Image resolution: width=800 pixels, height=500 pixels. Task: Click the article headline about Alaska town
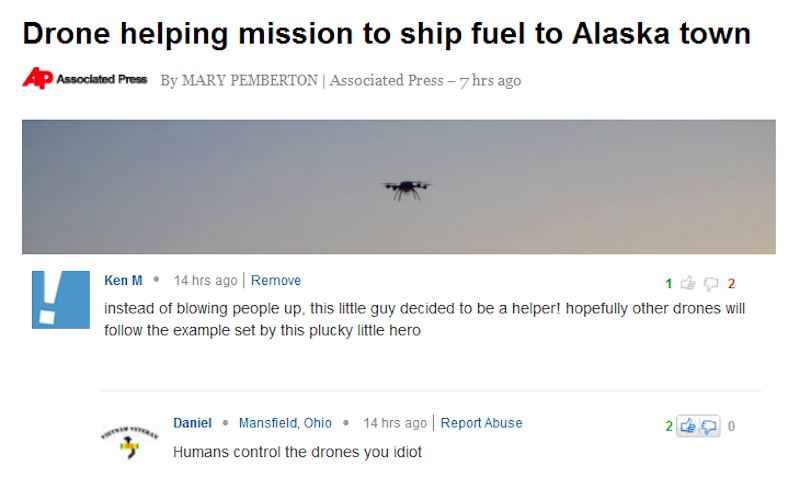click(x=386, y=33)
